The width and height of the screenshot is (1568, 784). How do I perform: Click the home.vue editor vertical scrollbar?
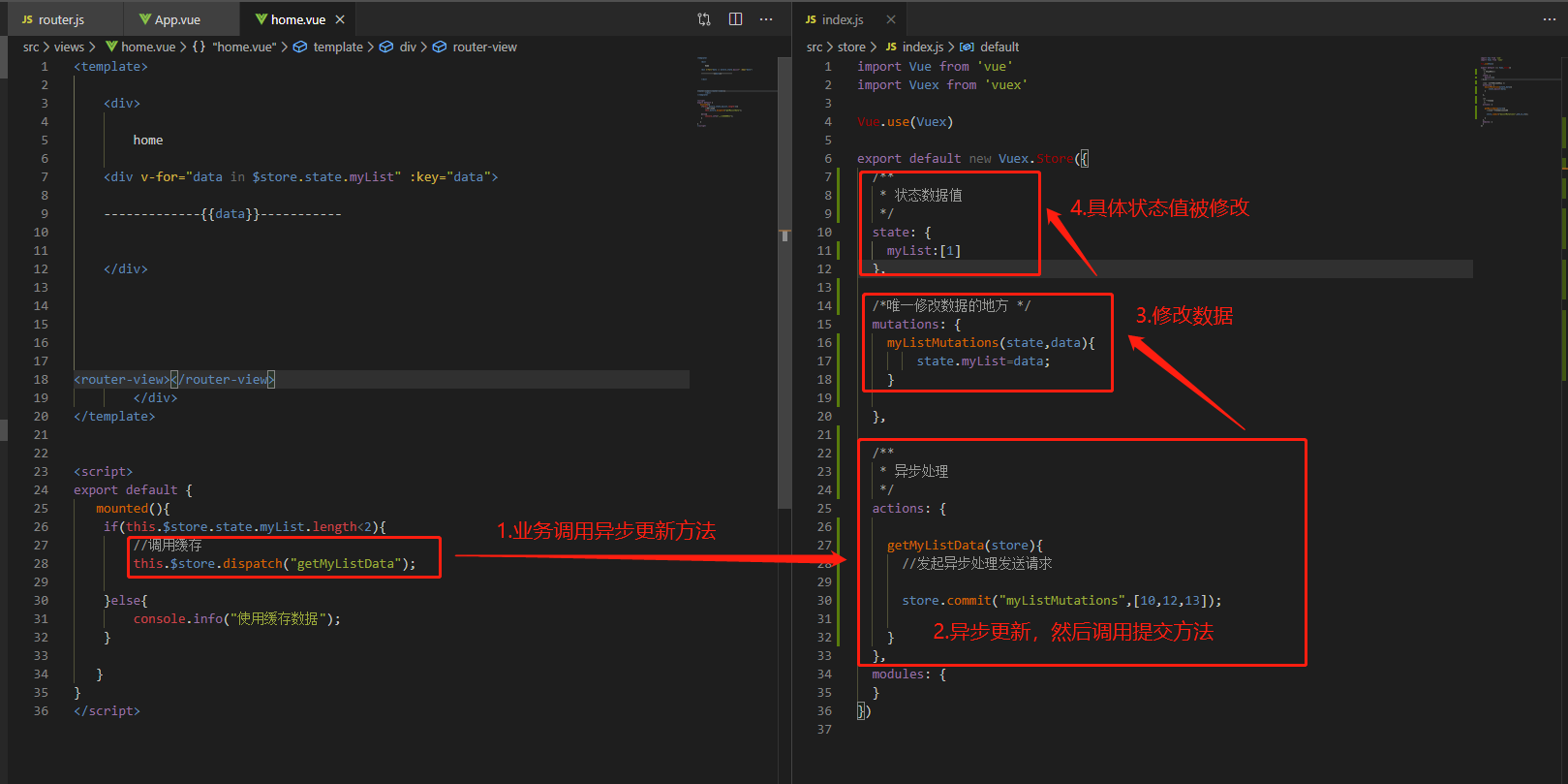784,281
